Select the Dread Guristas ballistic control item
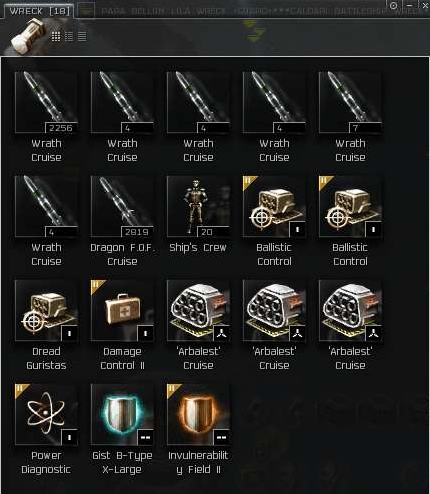 pyautogui.click(x=46, y=310)
